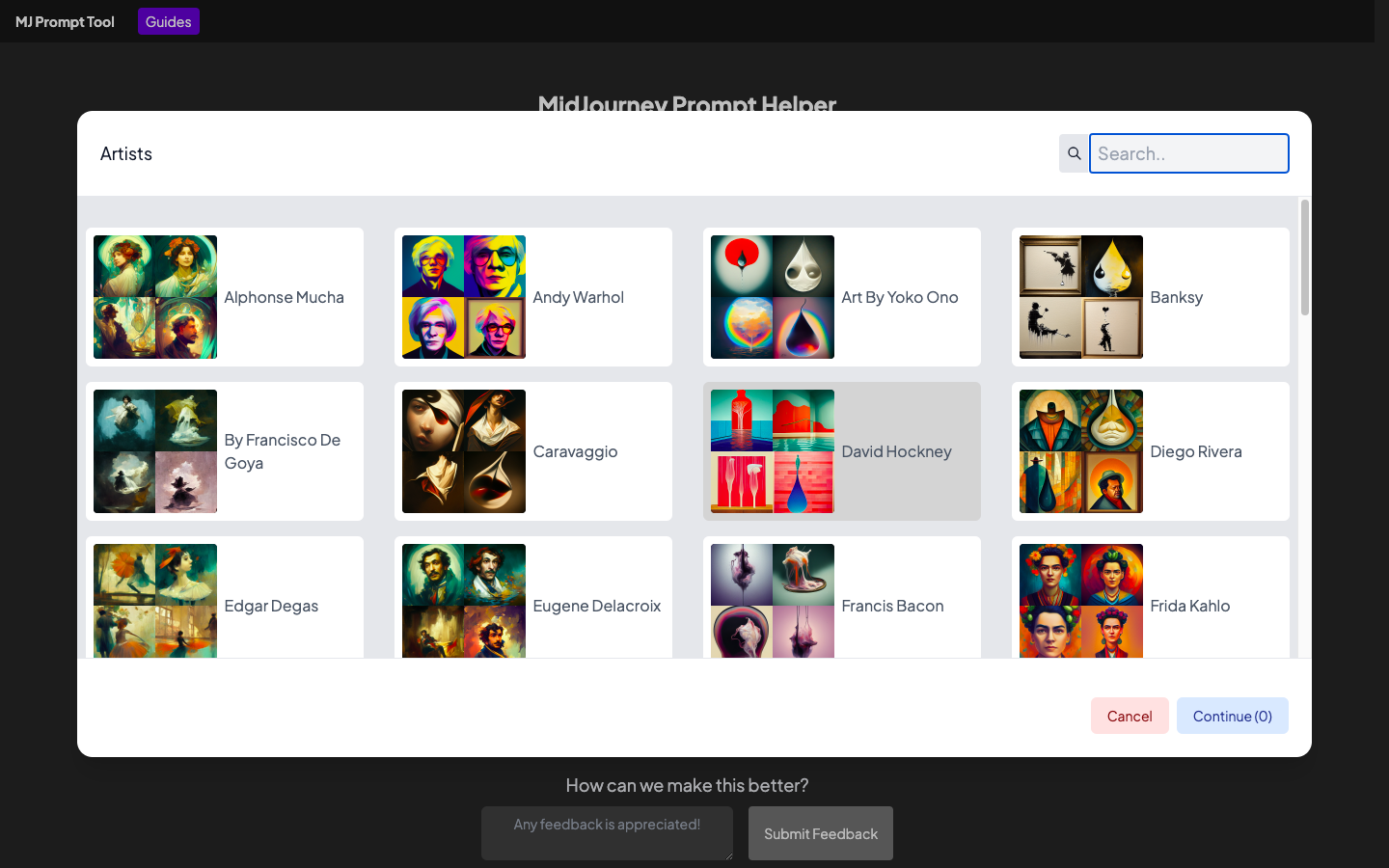Select the Diego Rivera label
The width and height of the screenshot is (1389, 868).
pyautogui.click(x=1195, y=451)
